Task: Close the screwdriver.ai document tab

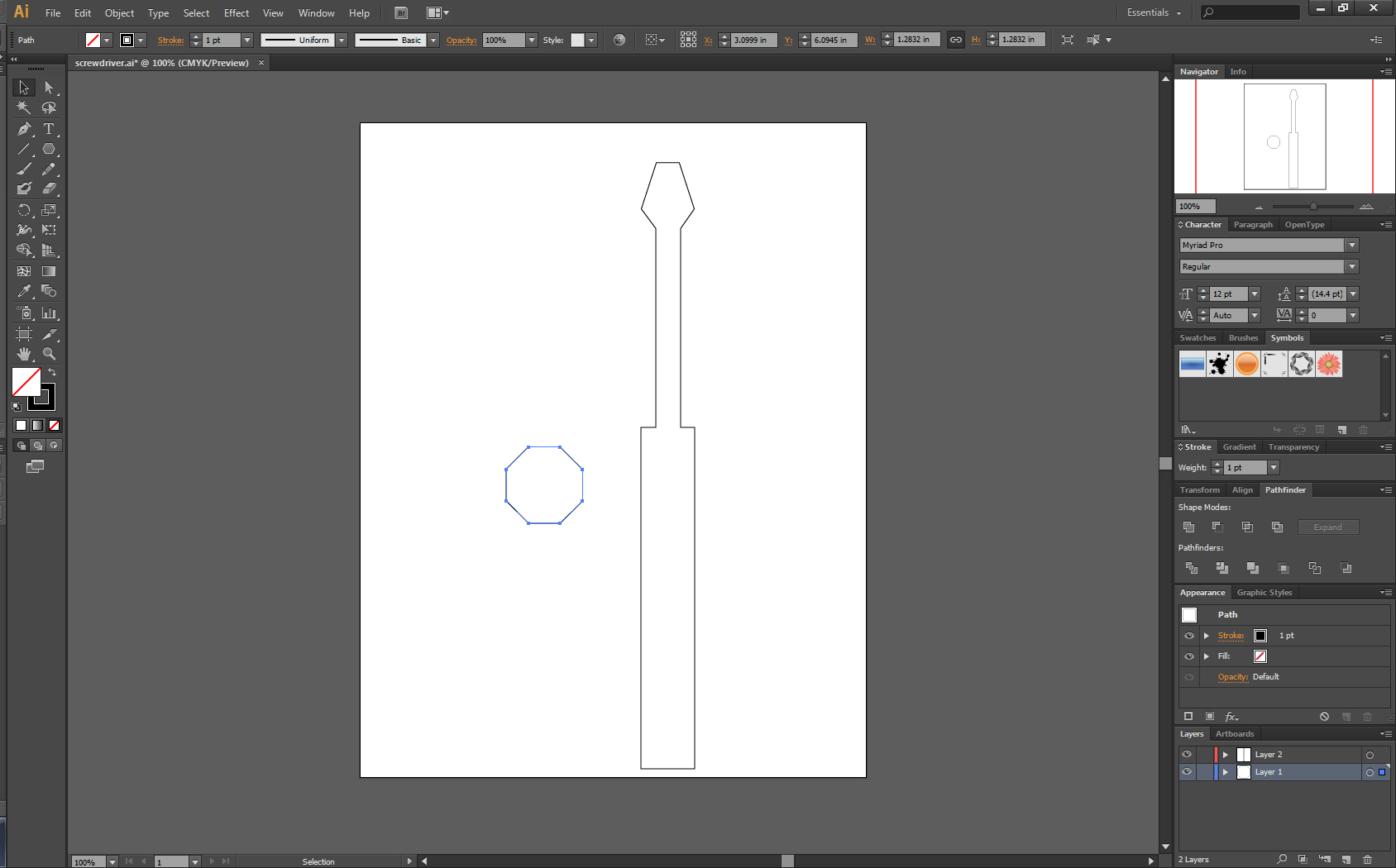Action: pyautogui.click(x=261, y=63)
